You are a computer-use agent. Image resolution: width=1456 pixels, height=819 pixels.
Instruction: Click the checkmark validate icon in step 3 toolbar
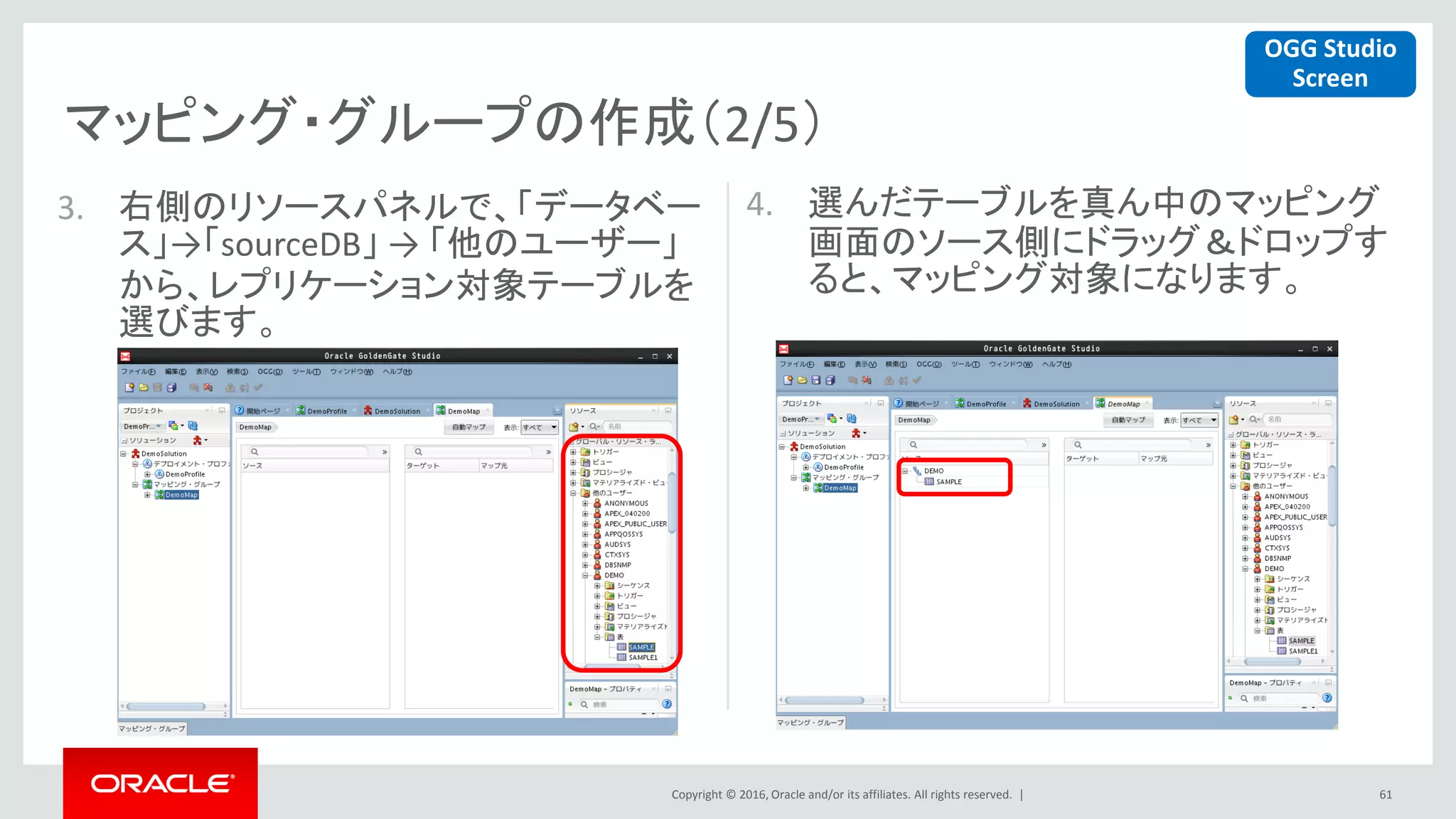point(258,387)
